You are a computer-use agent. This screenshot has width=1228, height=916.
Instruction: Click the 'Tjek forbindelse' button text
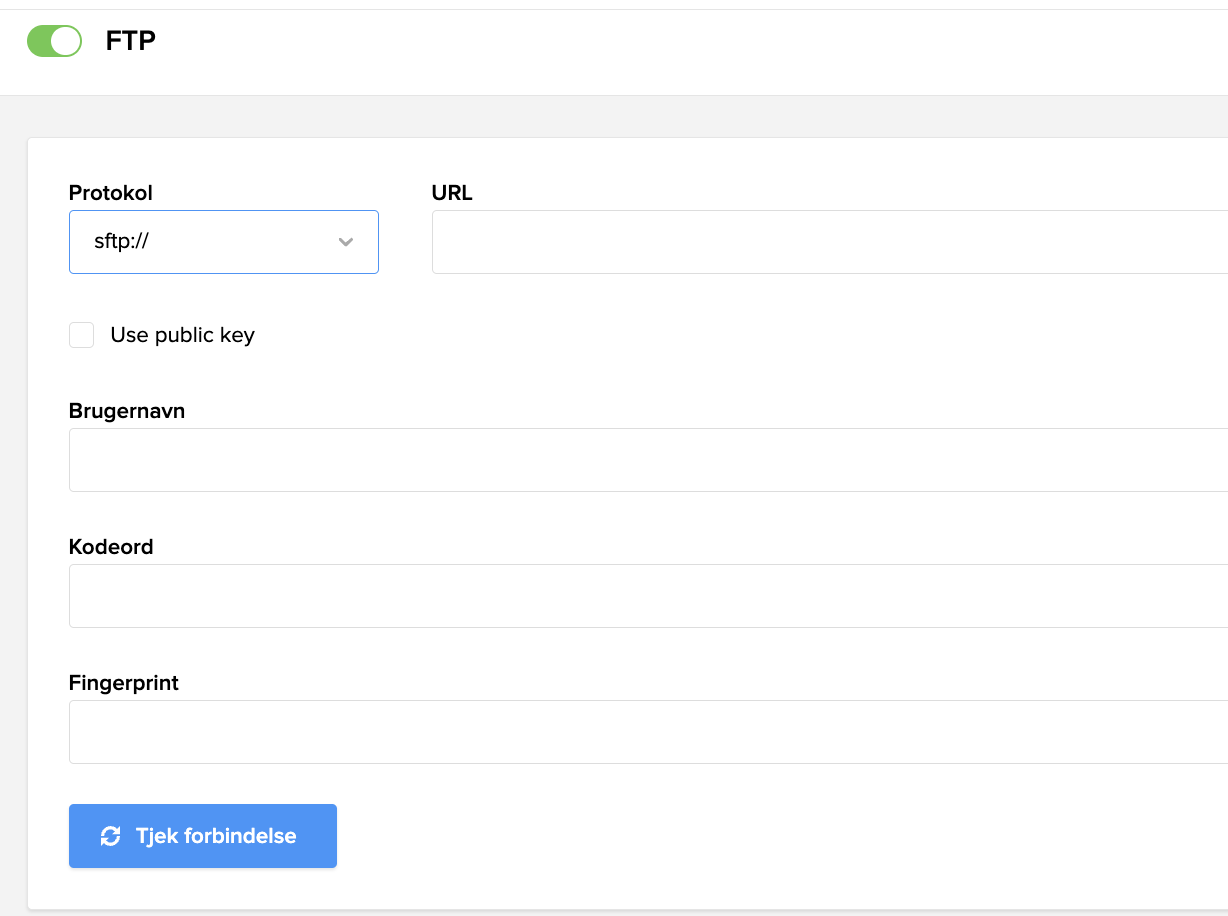[x=216, y=836]
